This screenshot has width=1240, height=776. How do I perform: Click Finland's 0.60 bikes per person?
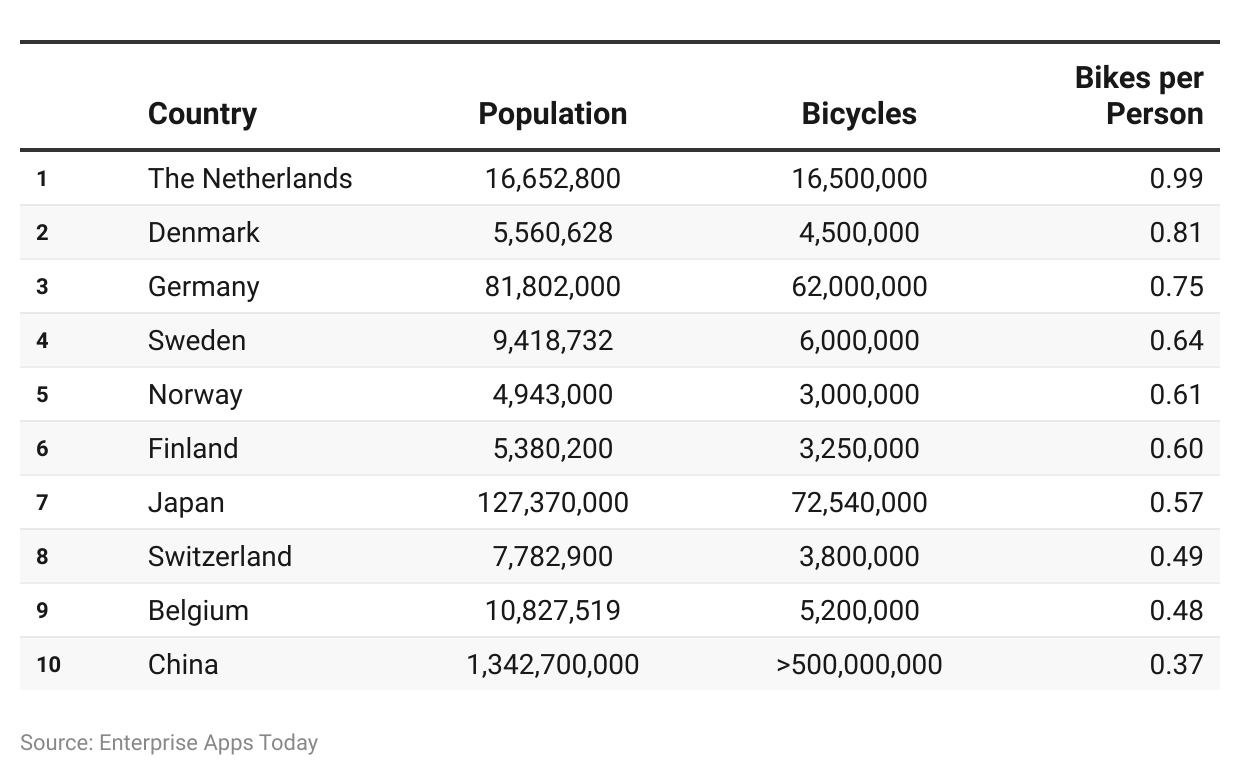point(1176,448)
